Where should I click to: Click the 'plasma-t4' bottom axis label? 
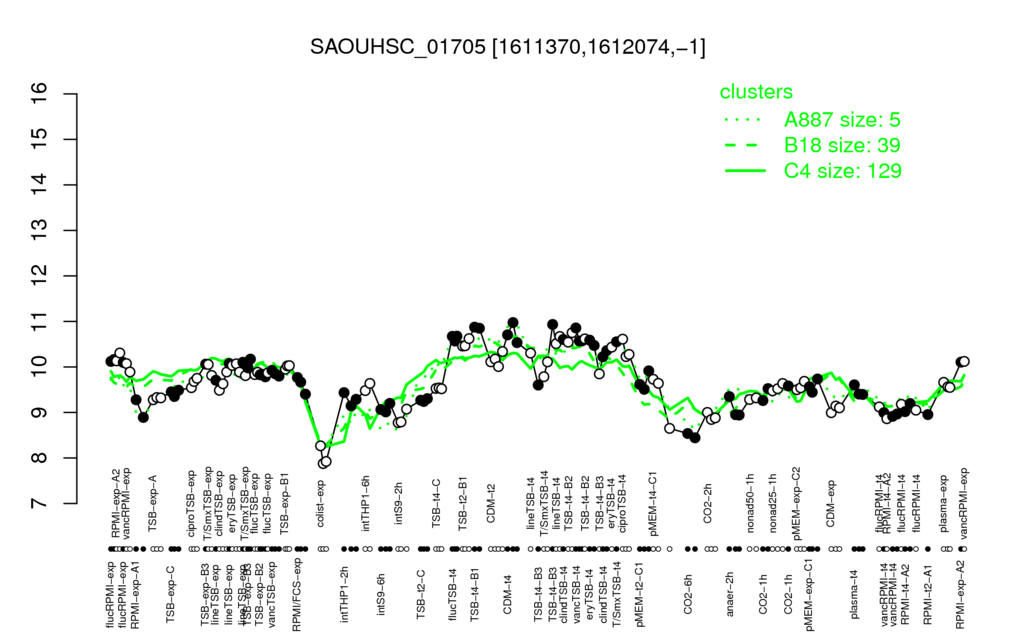click(x=853, y=593)
